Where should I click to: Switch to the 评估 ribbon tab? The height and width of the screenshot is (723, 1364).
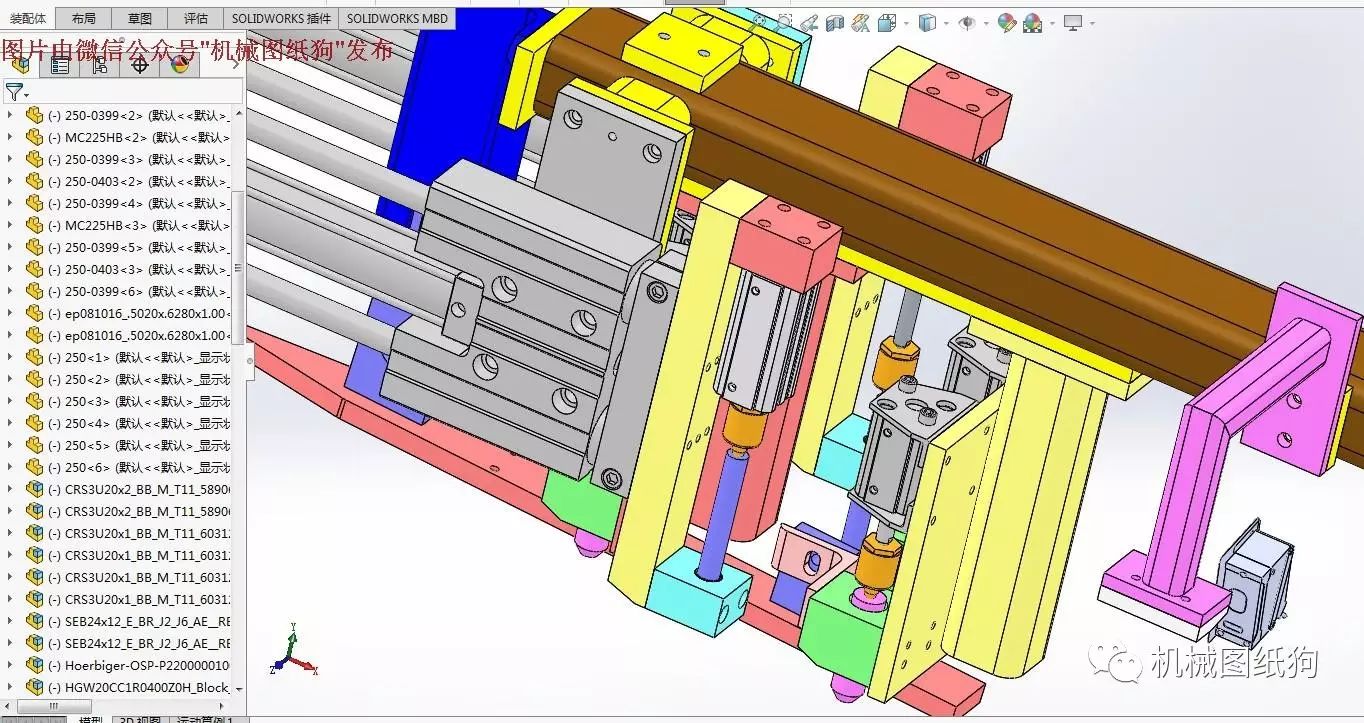196,18
